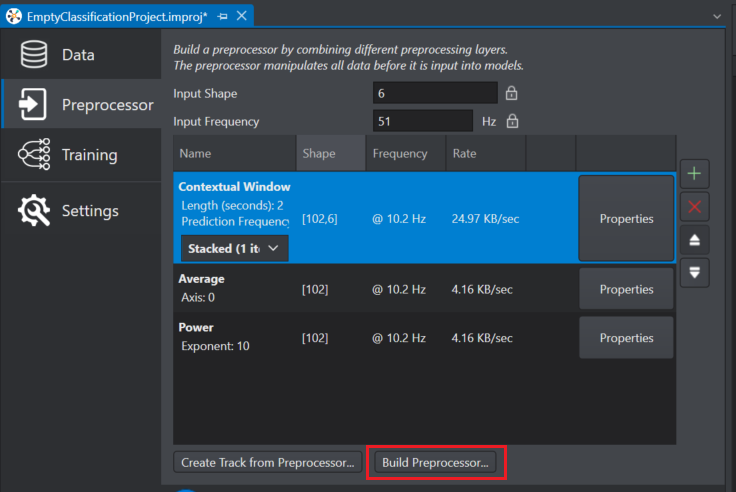Click Create Track from Preprocessor button
The width and height of the screenshot is (736, 492).
coord(268,462)
